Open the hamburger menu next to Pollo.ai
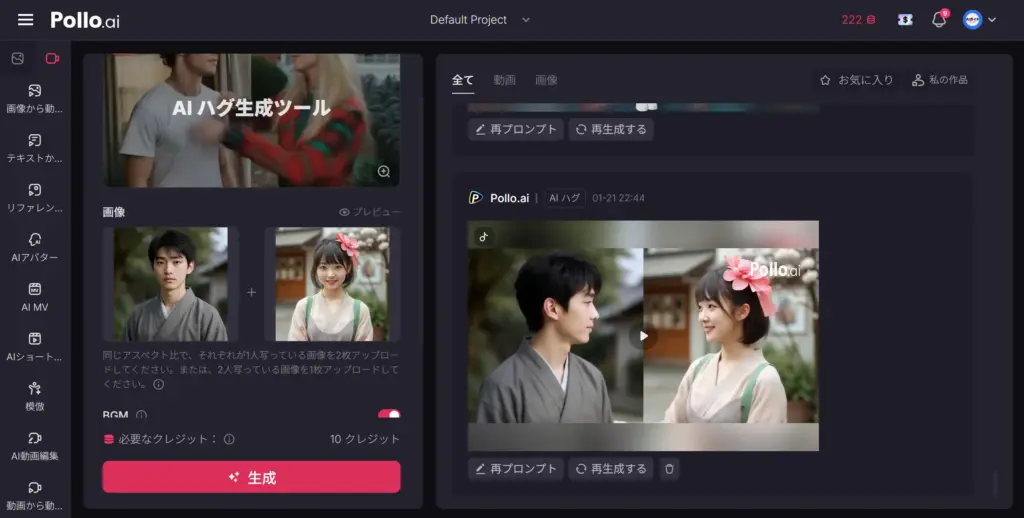Screen dimensions: 1024x518 tap(25, 20)
